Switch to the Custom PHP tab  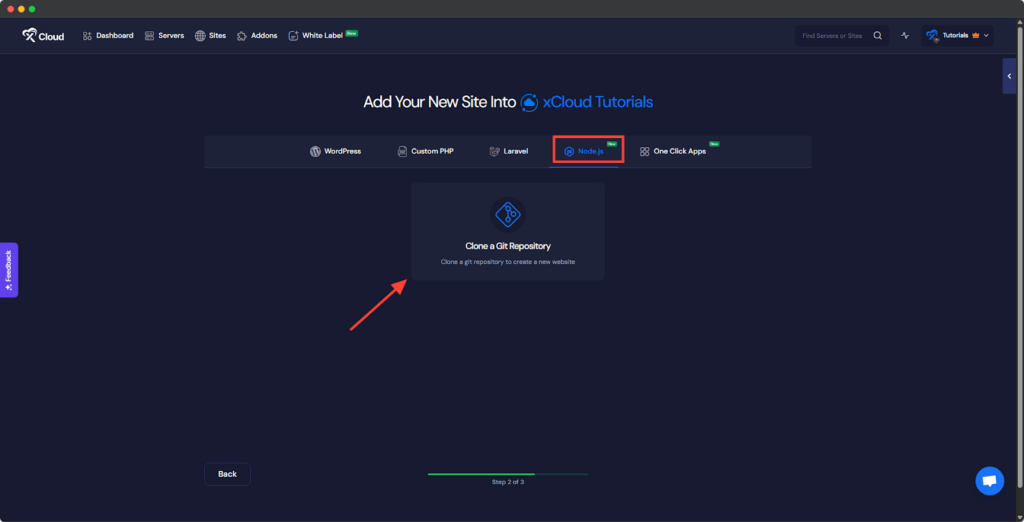(425, 151)
